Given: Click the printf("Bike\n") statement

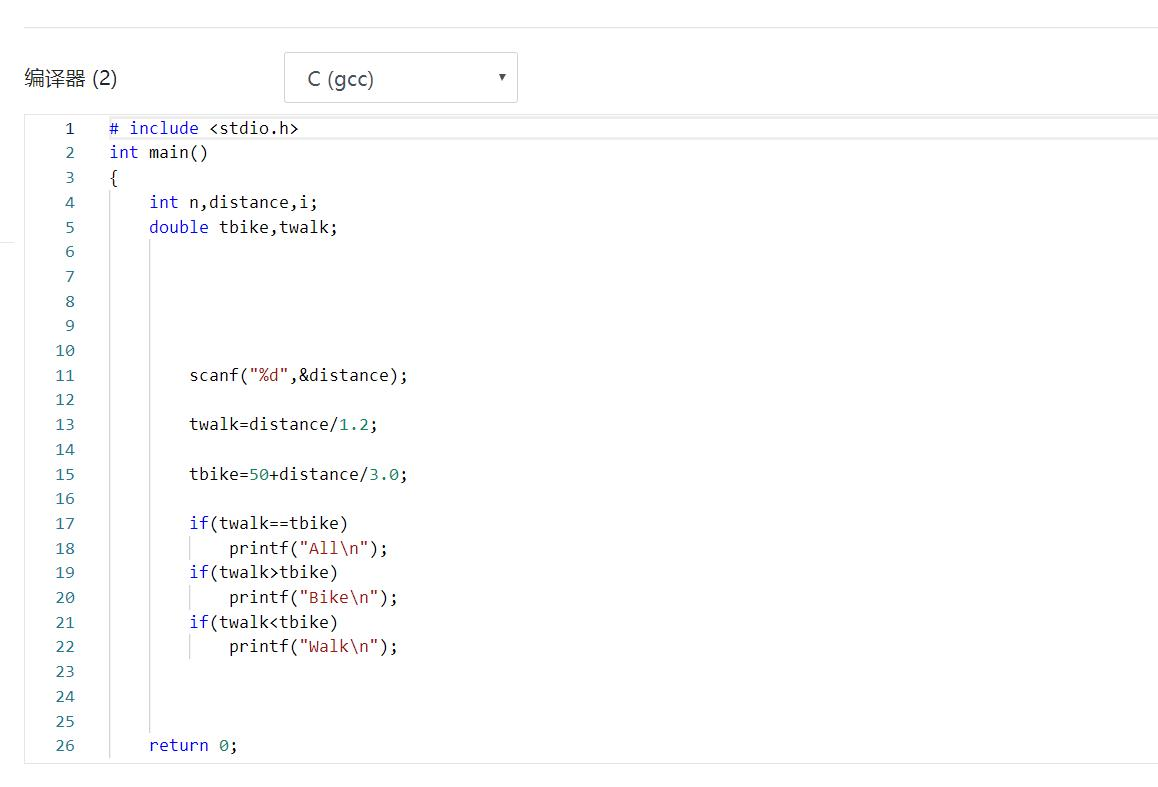Looking at the screenshot, I should point(312,597).
